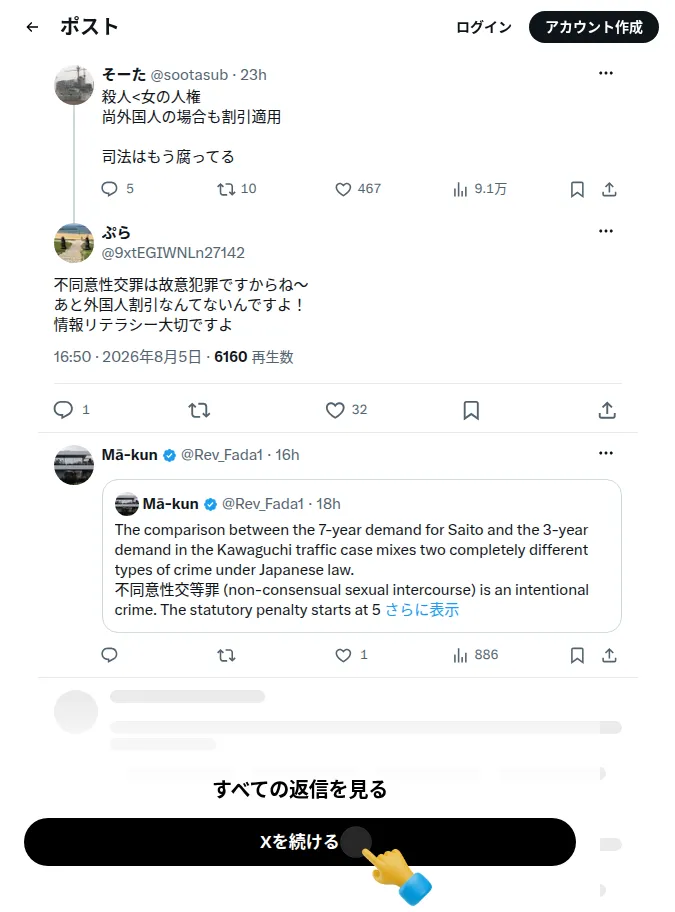Share そーた's post via the upload icon
Screen dimensions: 675x912
[609, 189]
